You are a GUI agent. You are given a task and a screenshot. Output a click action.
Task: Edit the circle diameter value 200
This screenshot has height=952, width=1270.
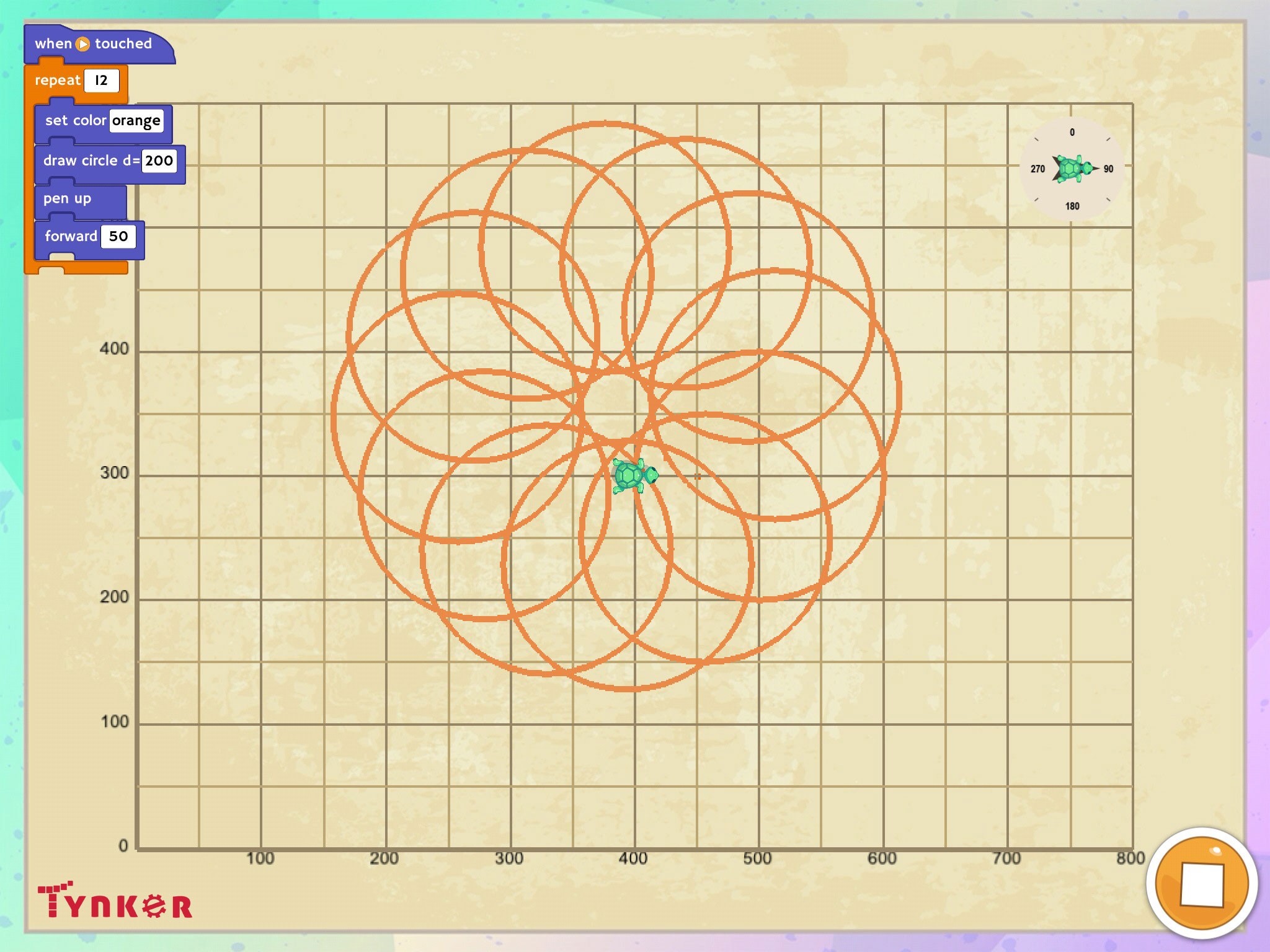[159, 161]
